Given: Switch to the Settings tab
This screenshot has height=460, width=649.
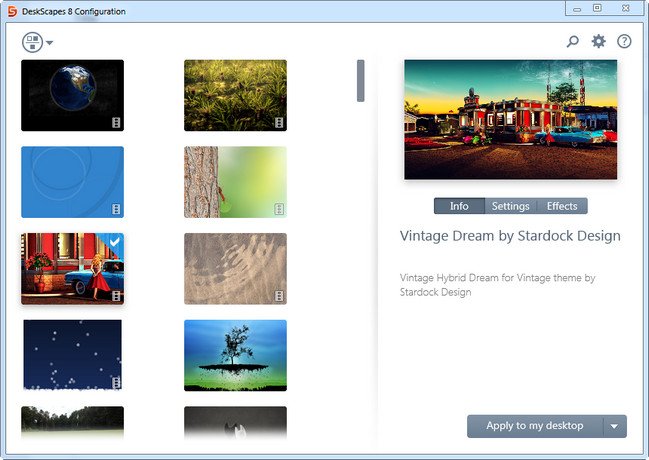Looking at the screenshot, I should click(510, 206).
